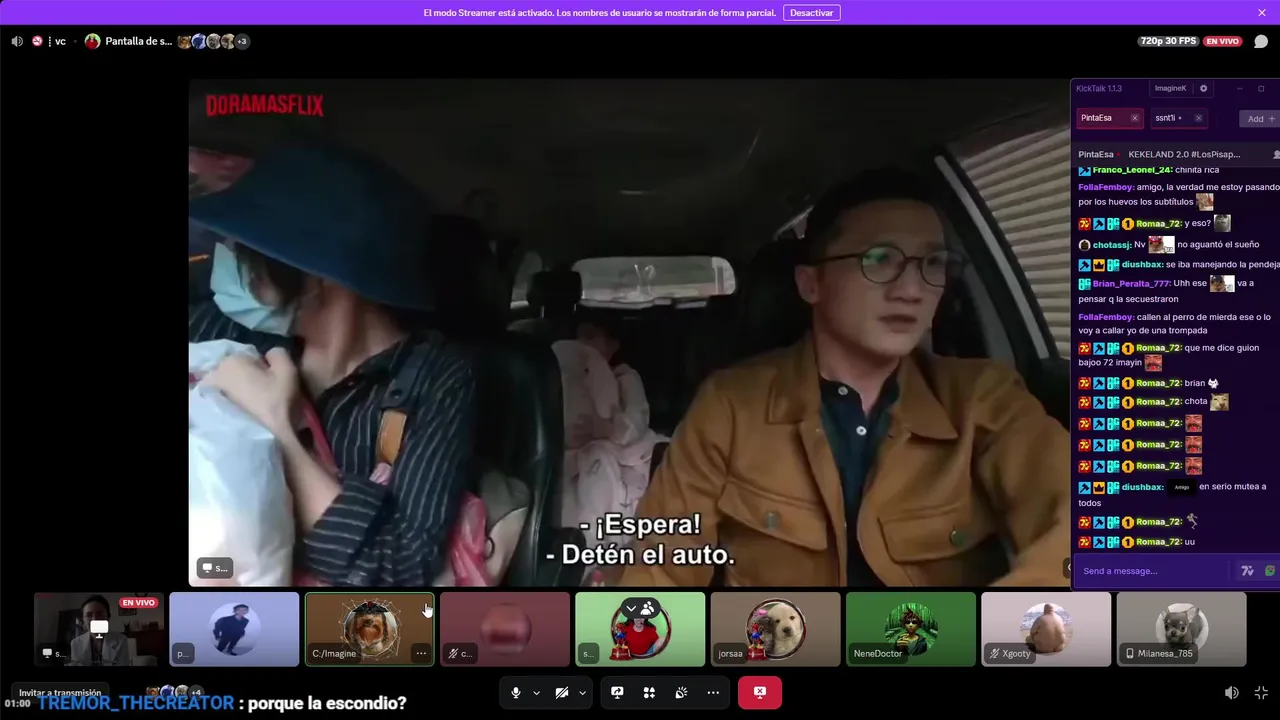The width and height of the screenshot is (1280, 720).
Task: Click the EN VIVO live badge at top
Action: 1222,41
